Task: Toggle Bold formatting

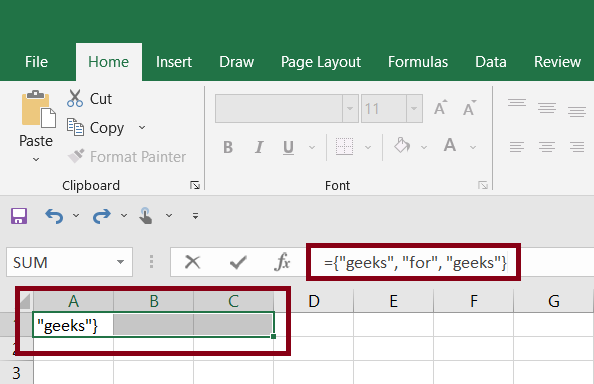Action: coord(228,147)
